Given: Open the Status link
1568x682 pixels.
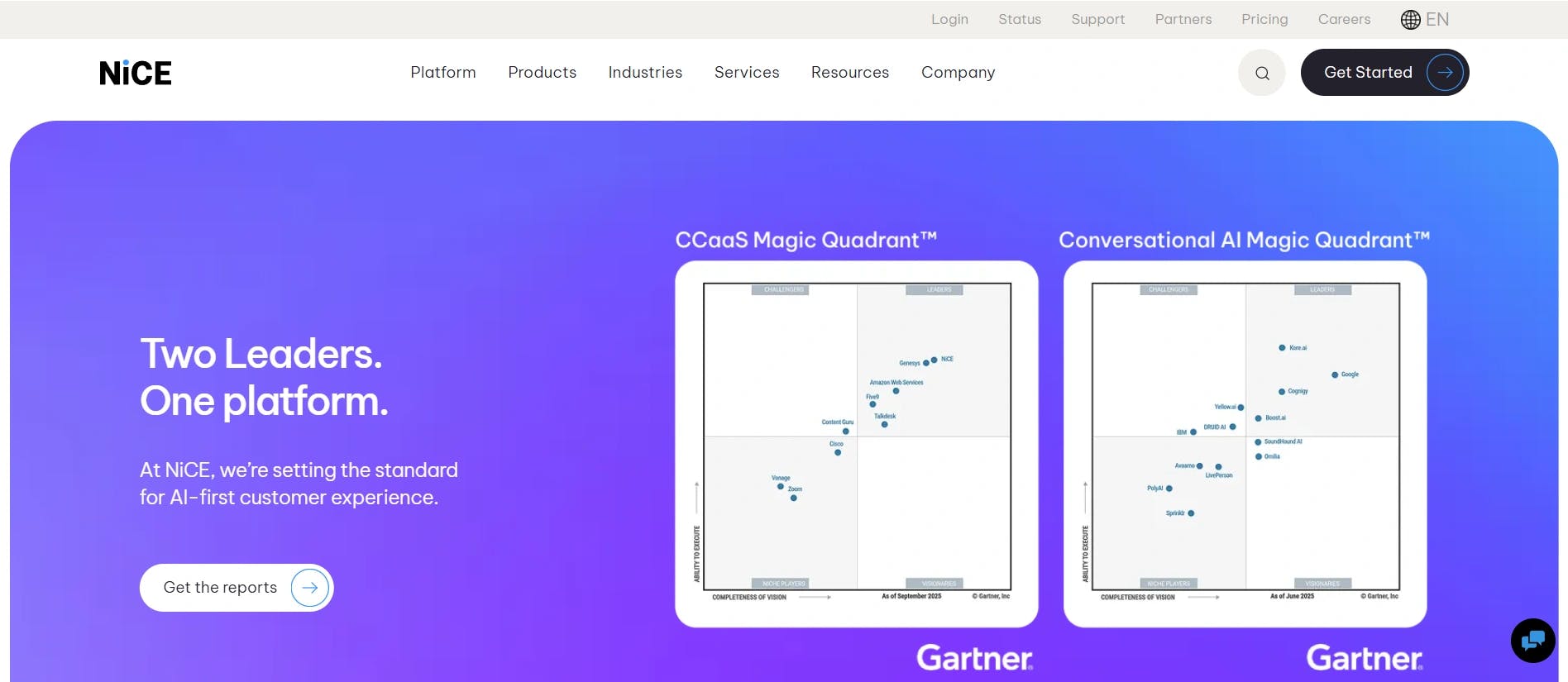Looking at the screenshot, I should [x=1020, y=19].
